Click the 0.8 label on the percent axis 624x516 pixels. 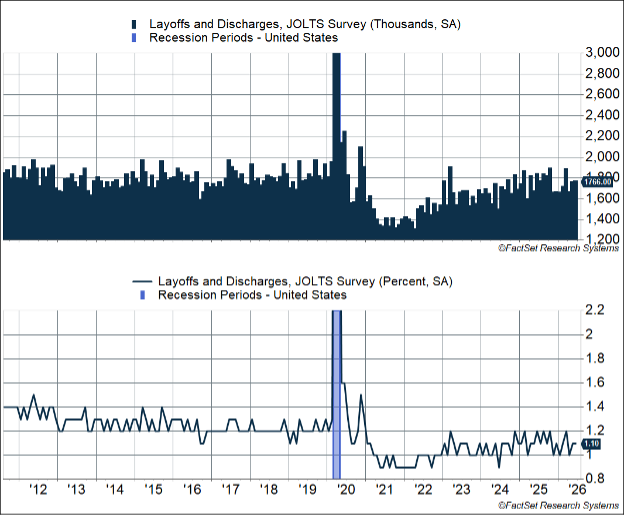[x=595, y=479]
